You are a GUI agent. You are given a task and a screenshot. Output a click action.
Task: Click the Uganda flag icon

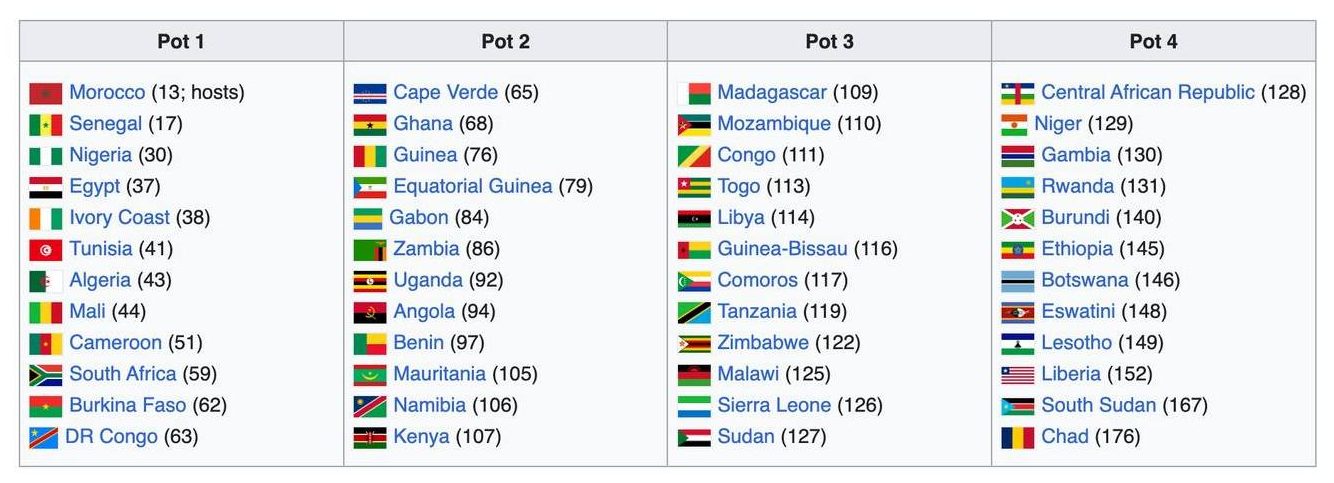point(370,281)
